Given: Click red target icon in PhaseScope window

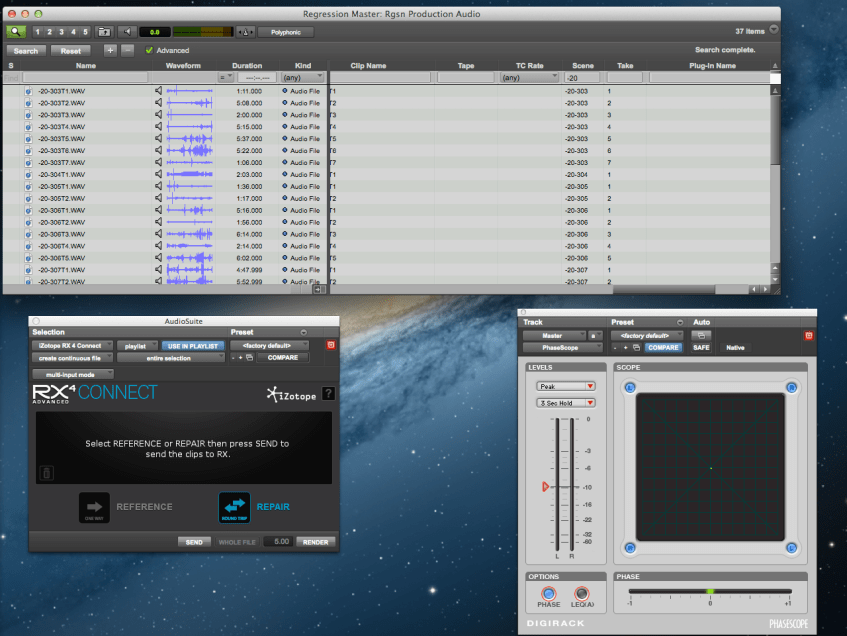Looking at the screenshot, I should tap(808, 335).
